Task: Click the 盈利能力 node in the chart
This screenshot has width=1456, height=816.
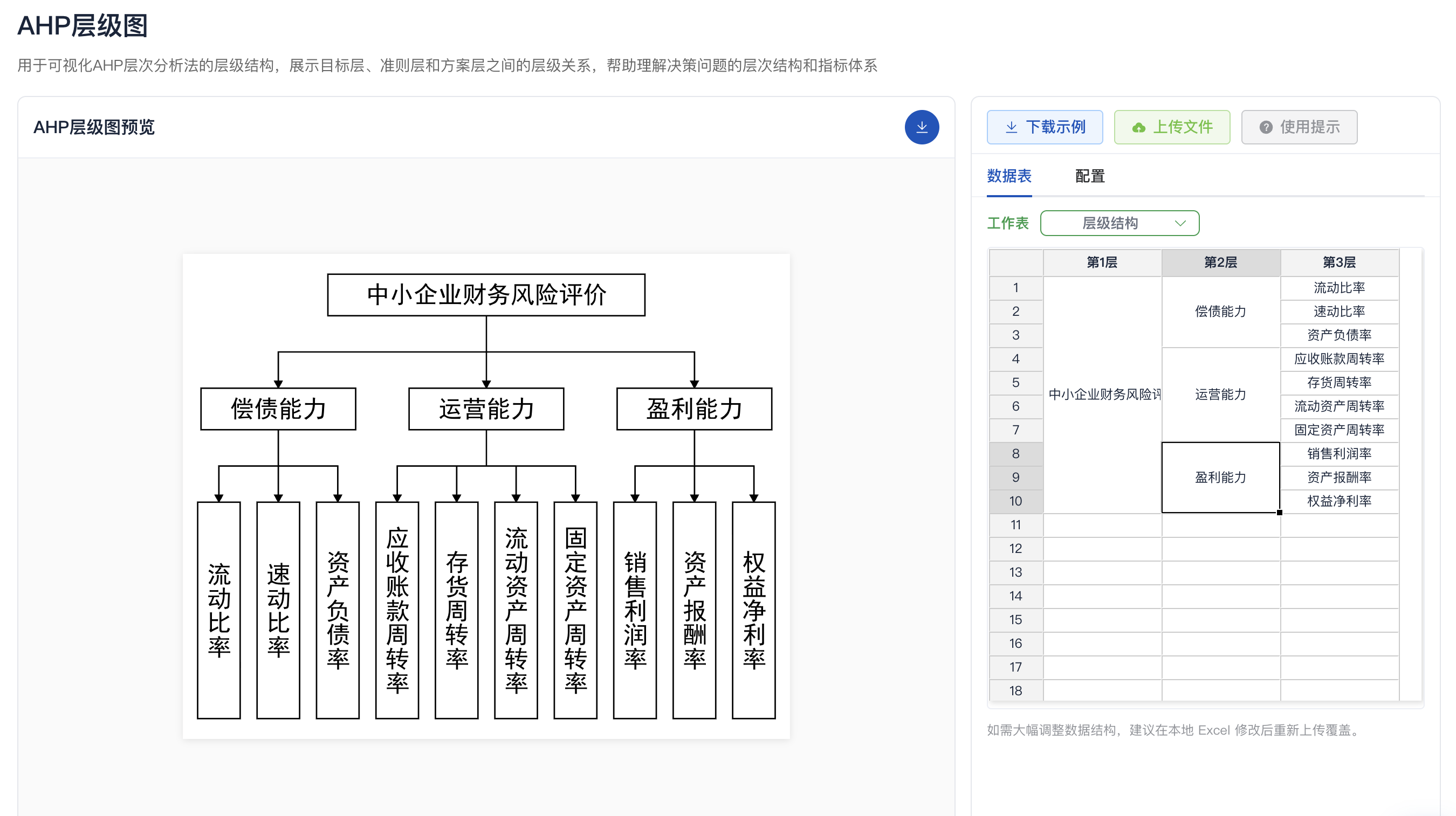Action: click(x=694, y=409)
